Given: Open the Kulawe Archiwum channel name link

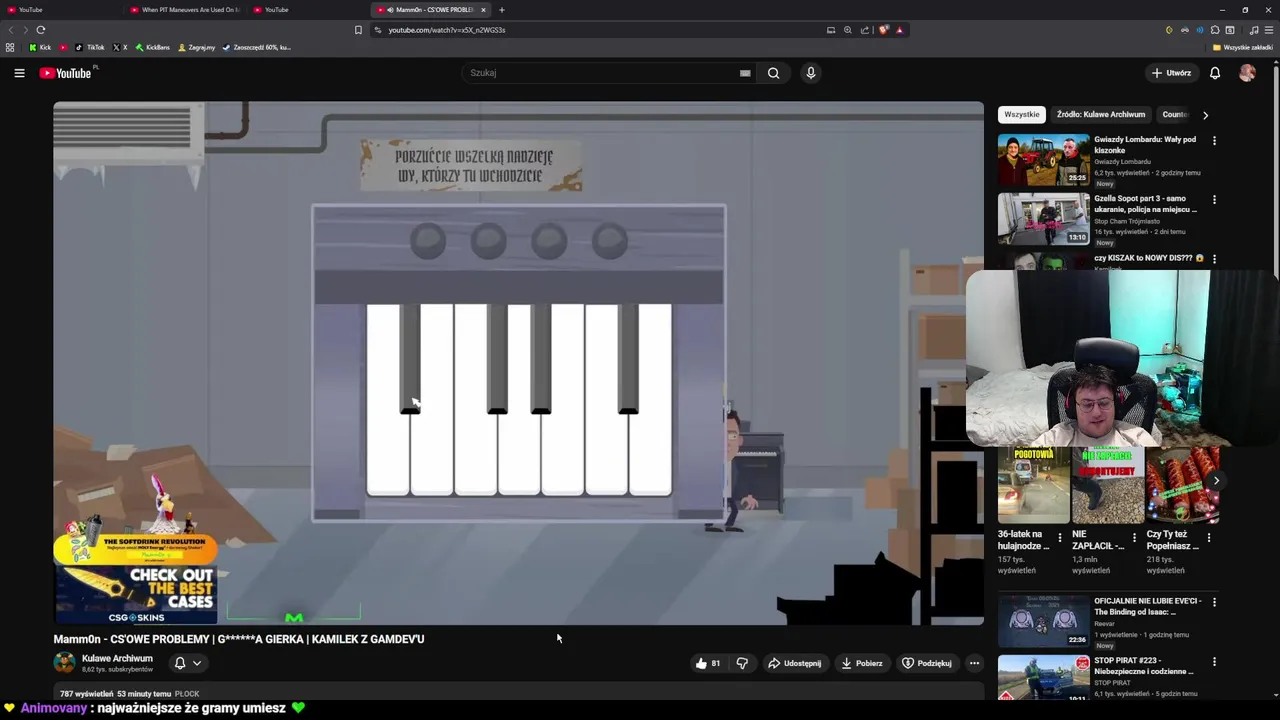Looking at the screenshot, I should pos(117,659).
